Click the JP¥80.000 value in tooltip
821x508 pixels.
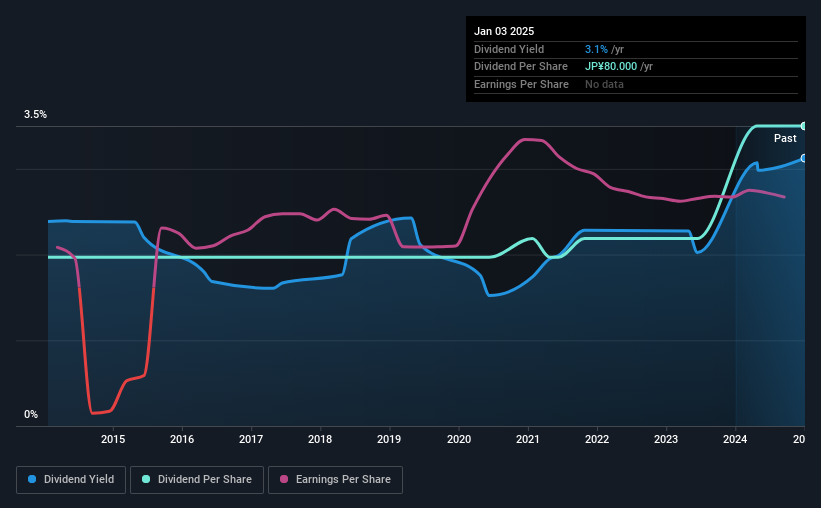[x=611, y=67]
